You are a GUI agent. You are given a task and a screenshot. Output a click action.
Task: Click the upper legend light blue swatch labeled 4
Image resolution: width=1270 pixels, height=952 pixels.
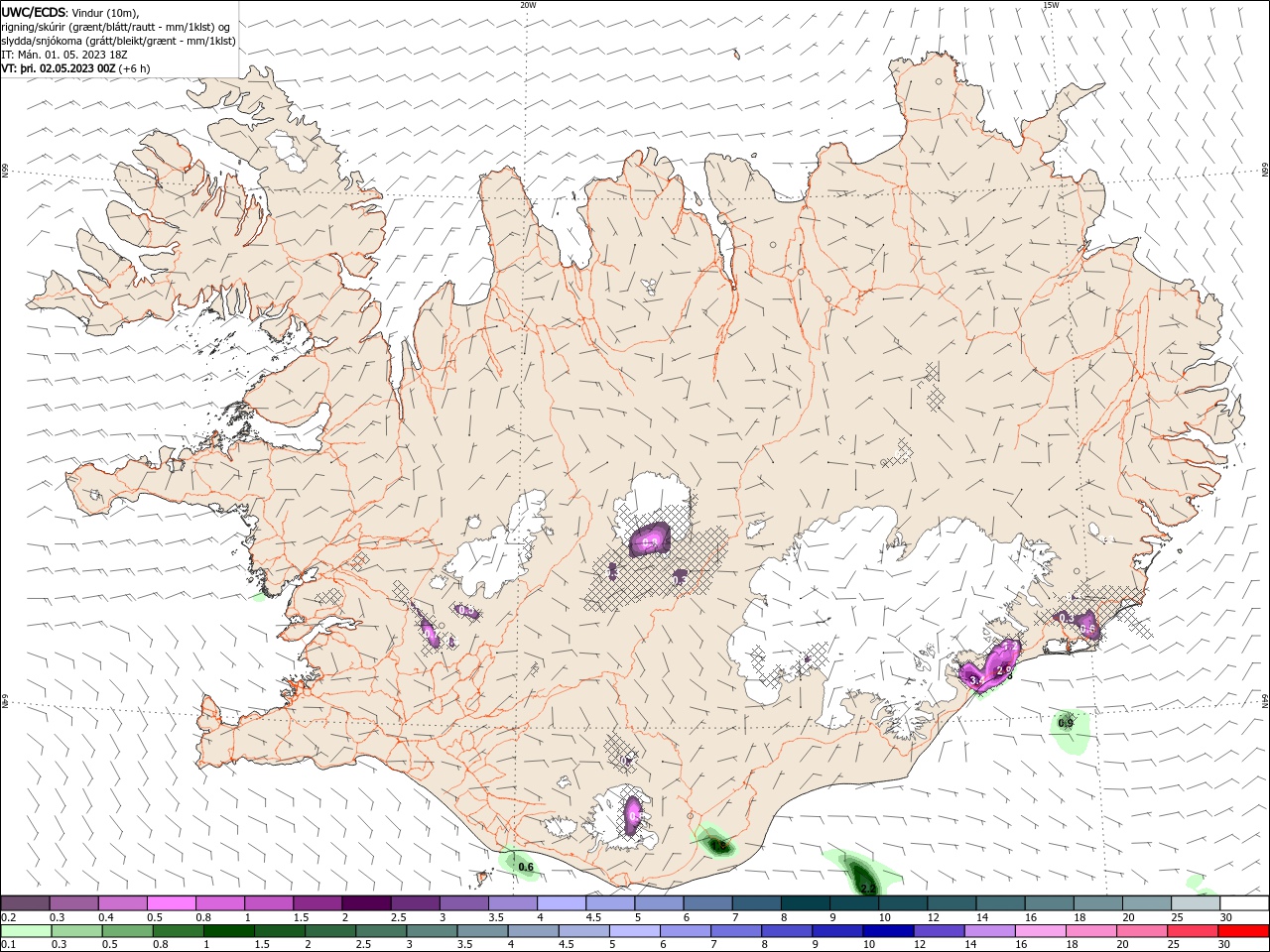coord(562,903)
